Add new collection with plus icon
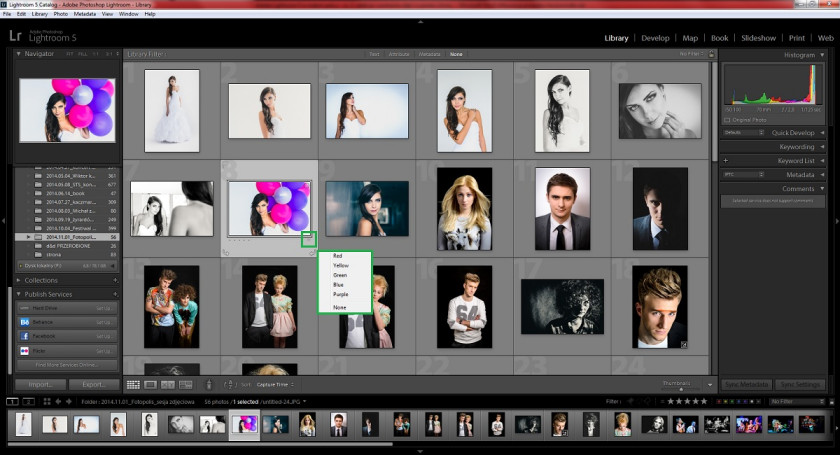This screenshot has width=840, height=455. pyautogui.click(x=115, y=280)
